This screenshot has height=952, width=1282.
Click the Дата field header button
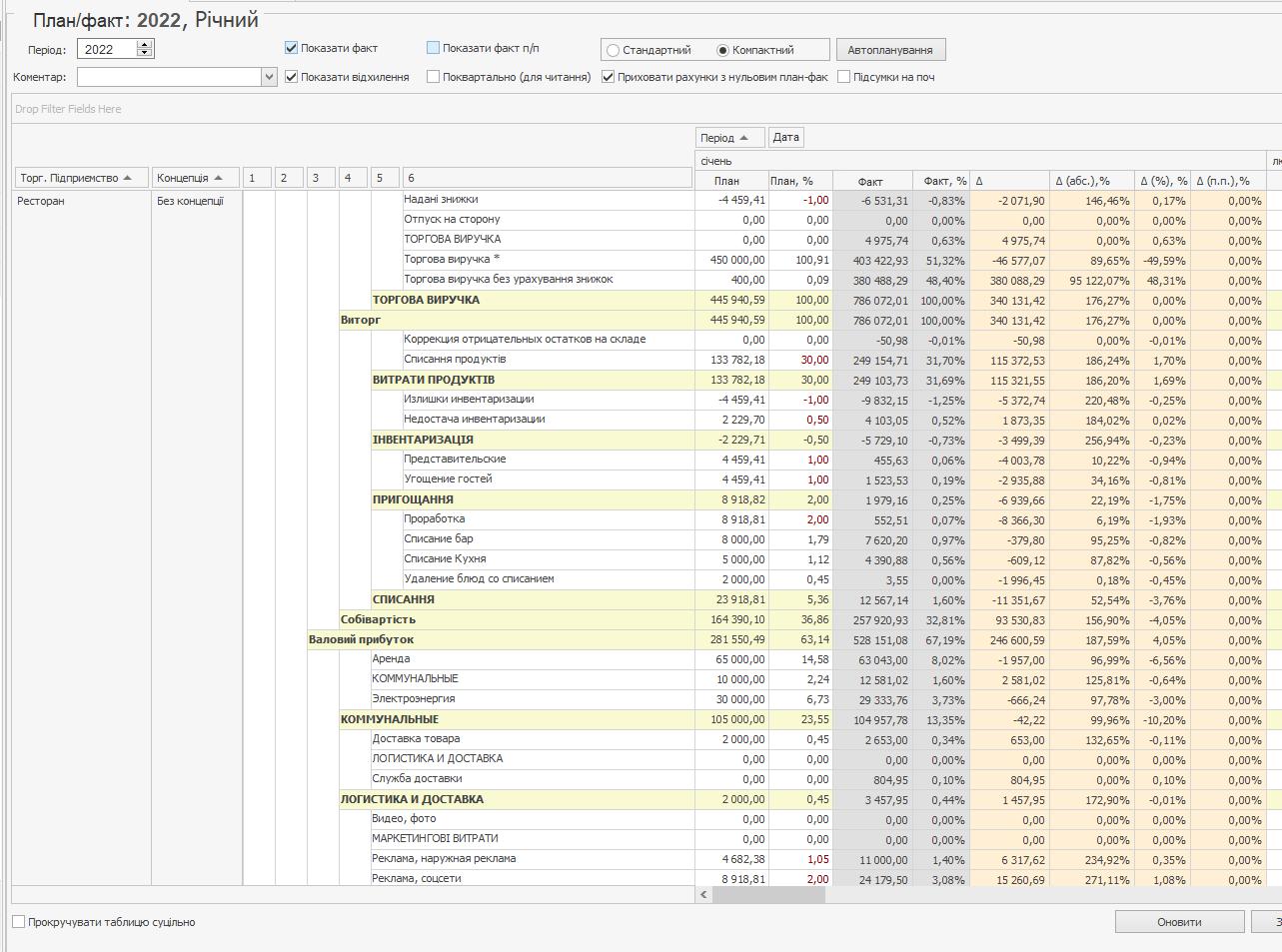(785, 138)
